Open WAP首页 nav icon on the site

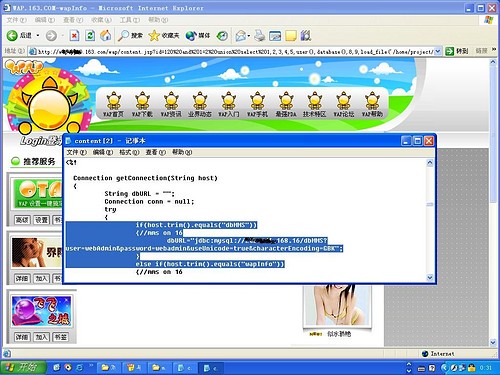point(113,104)
